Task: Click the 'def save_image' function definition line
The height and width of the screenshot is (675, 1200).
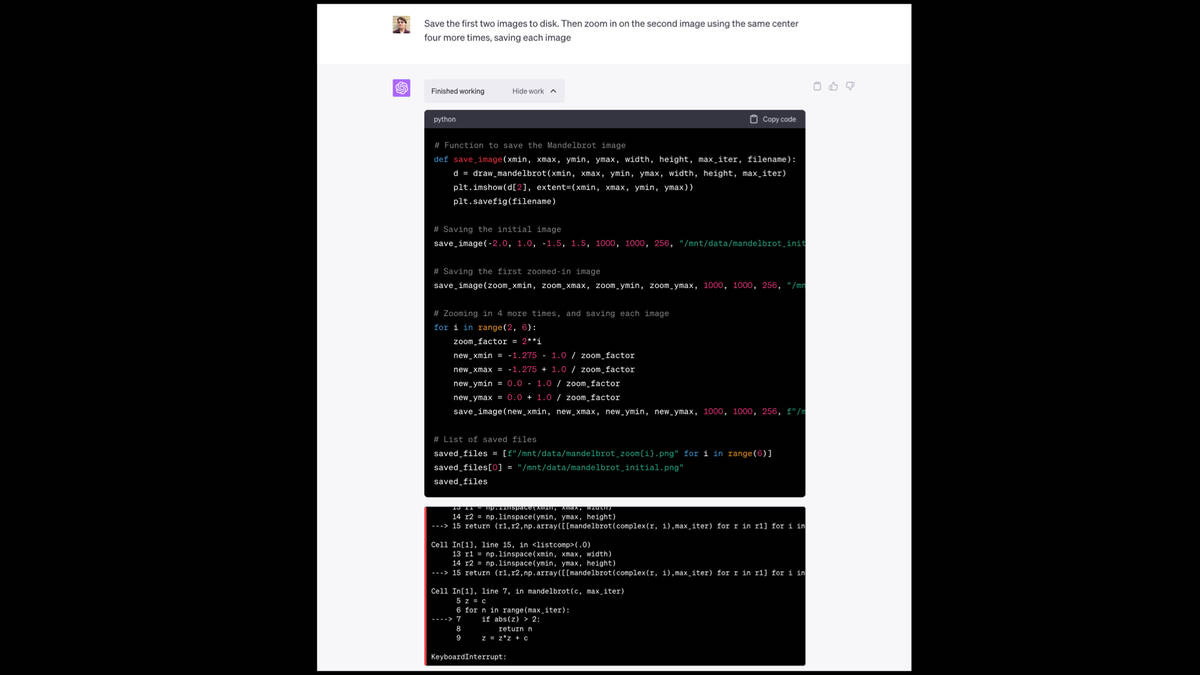Action: (615, 159)
